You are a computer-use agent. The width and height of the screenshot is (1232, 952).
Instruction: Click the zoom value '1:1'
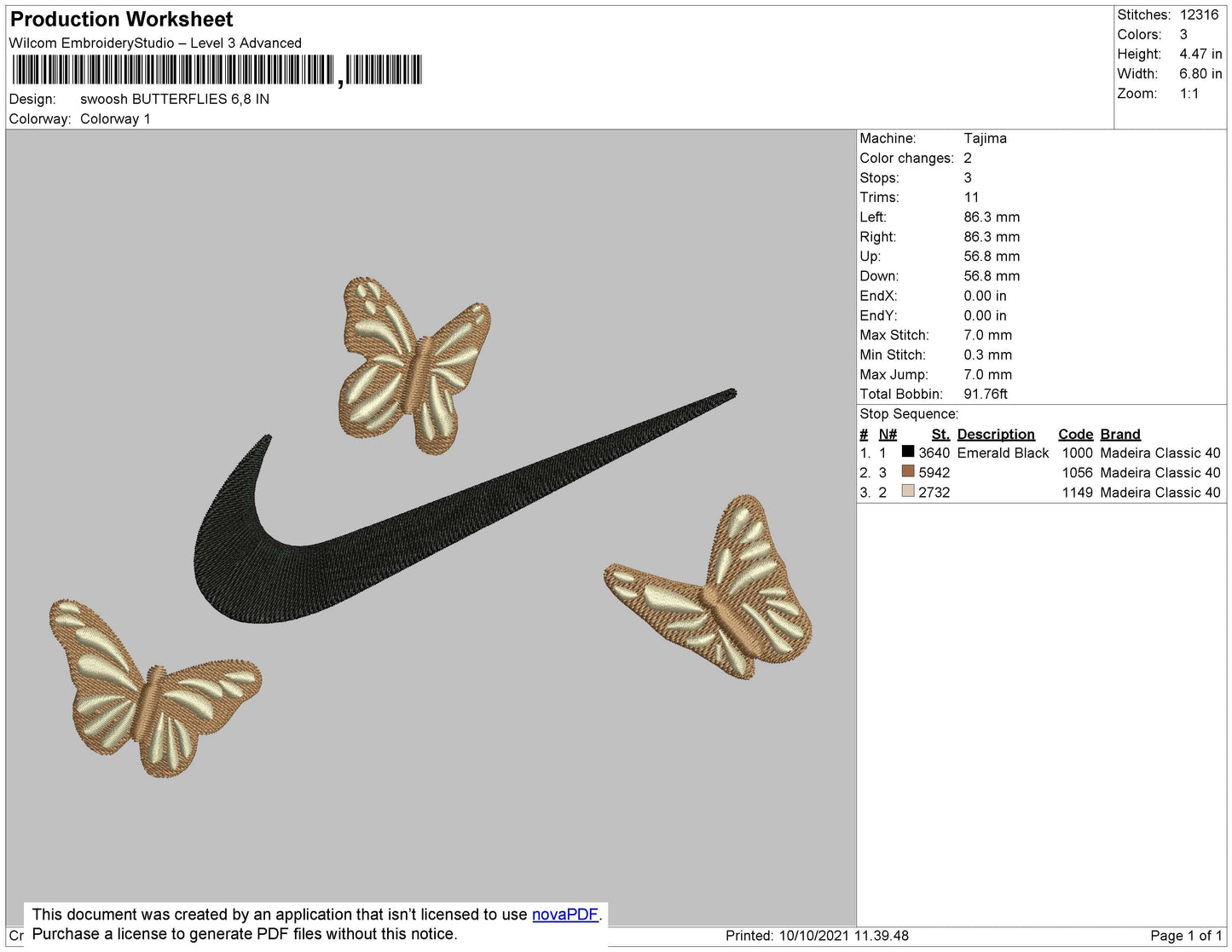tap(1189, 94)
